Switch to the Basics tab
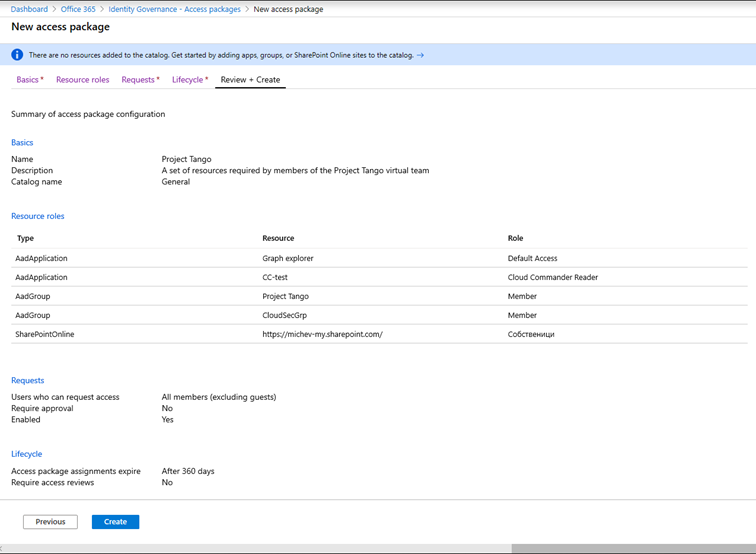This screenshot has height=554, width=756. 30,80
